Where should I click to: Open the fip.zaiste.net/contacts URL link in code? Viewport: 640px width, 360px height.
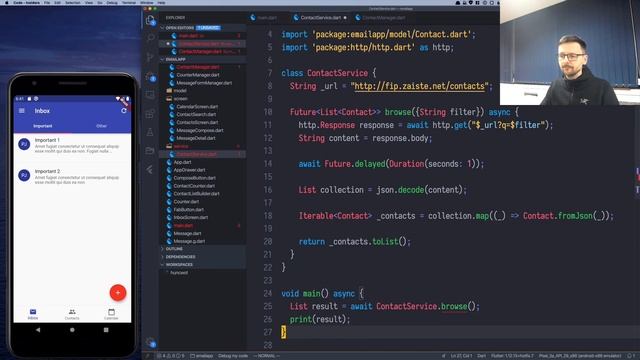(419, 87)
